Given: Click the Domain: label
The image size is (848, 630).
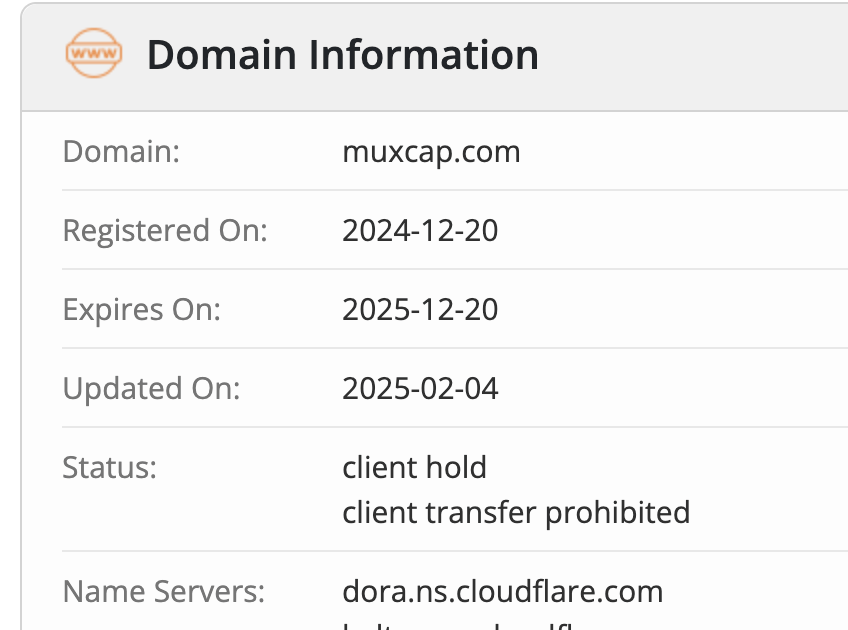Looking at the screenshot, I should [x=121, y=151].
